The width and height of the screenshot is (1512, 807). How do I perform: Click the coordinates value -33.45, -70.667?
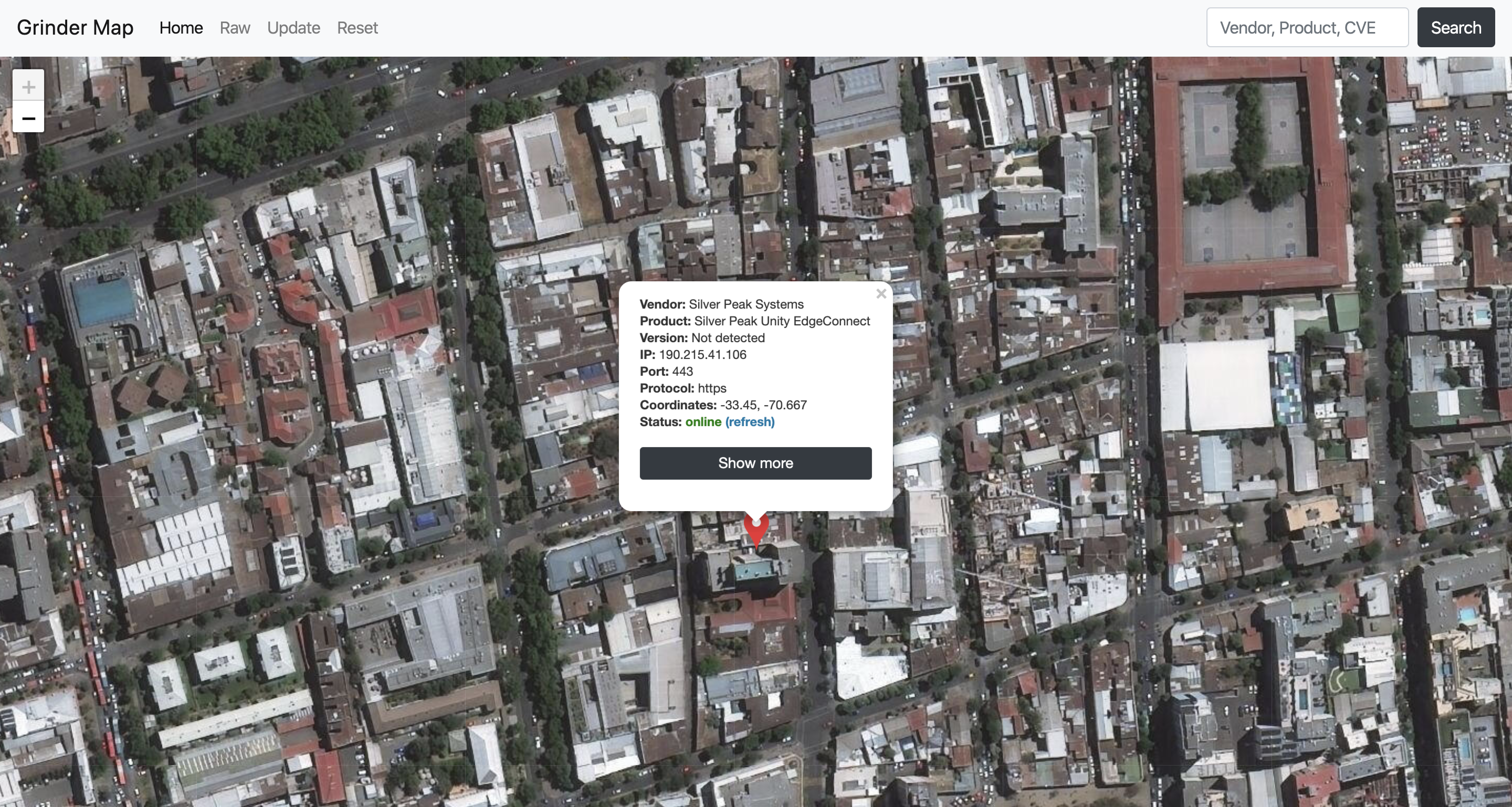click(x=763, y=405)
